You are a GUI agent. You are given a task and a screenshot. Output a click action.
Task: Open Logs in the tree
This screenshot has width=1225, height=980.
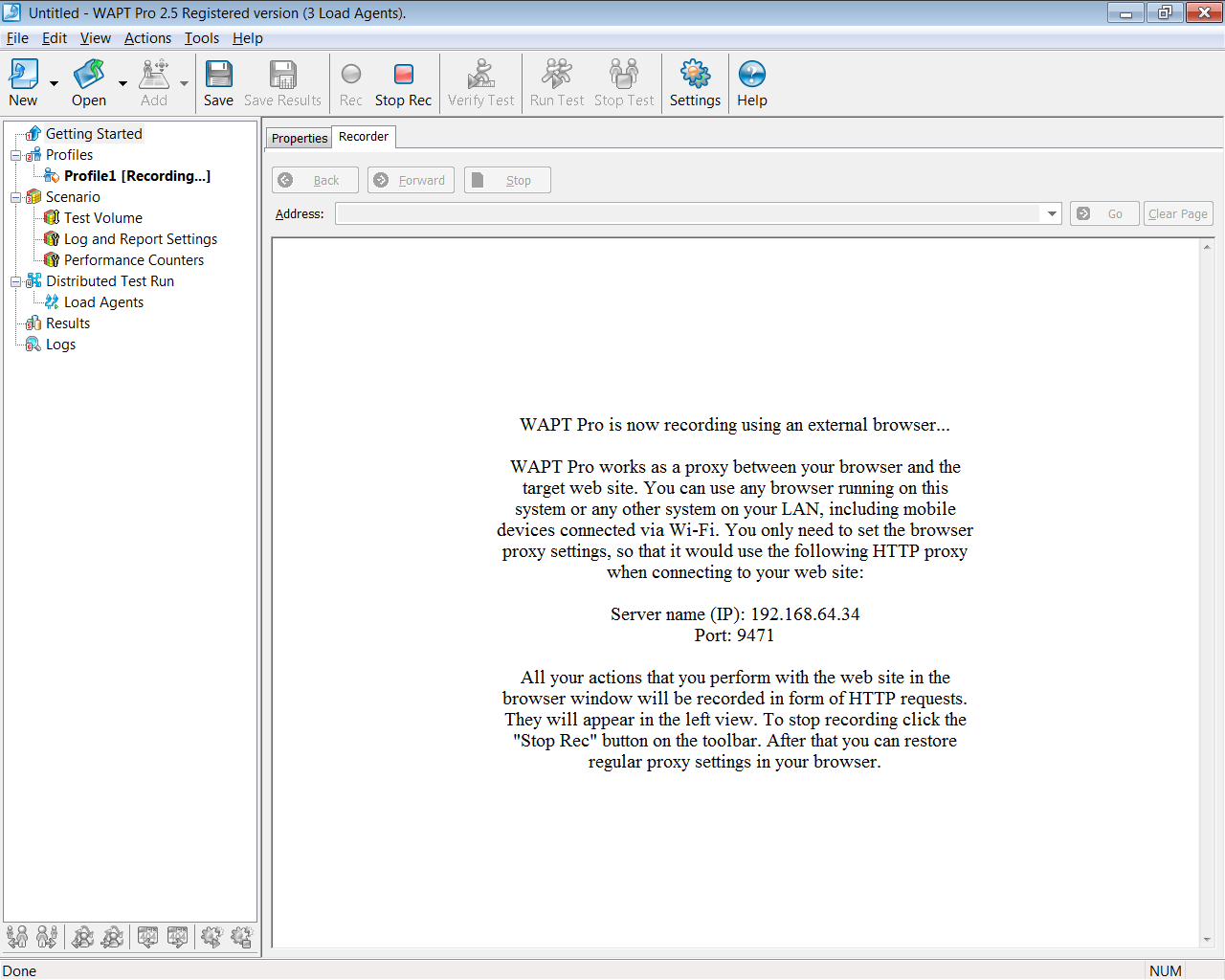point(60,345)
